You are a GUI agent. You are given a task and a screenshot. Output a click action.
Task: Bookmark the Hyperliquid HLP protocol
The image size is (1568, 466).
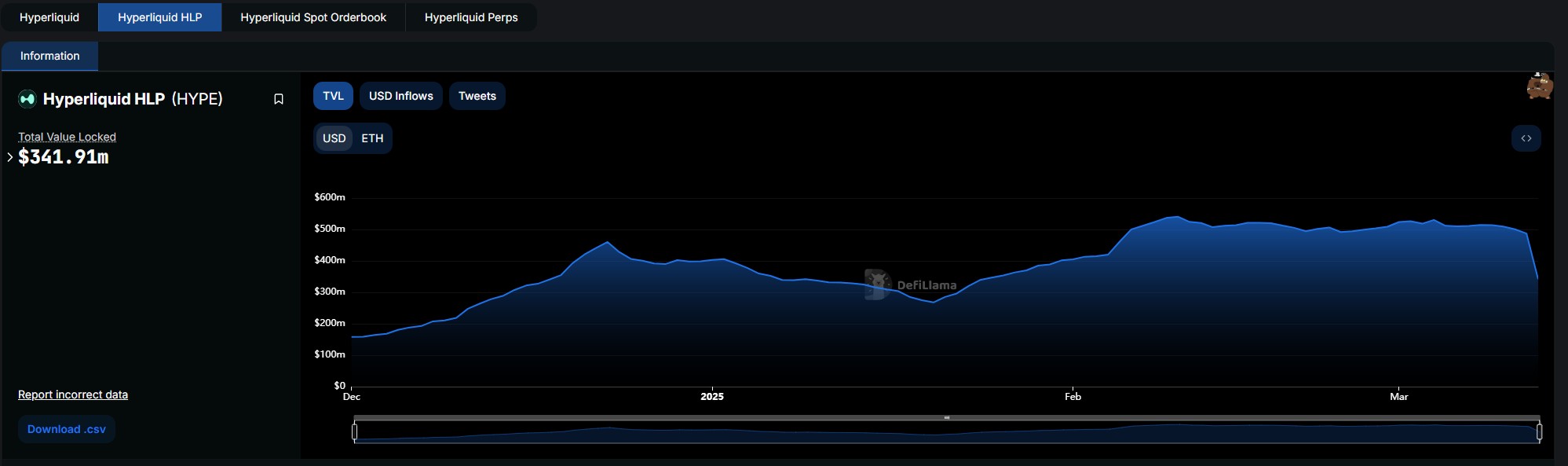pos(278,99)
